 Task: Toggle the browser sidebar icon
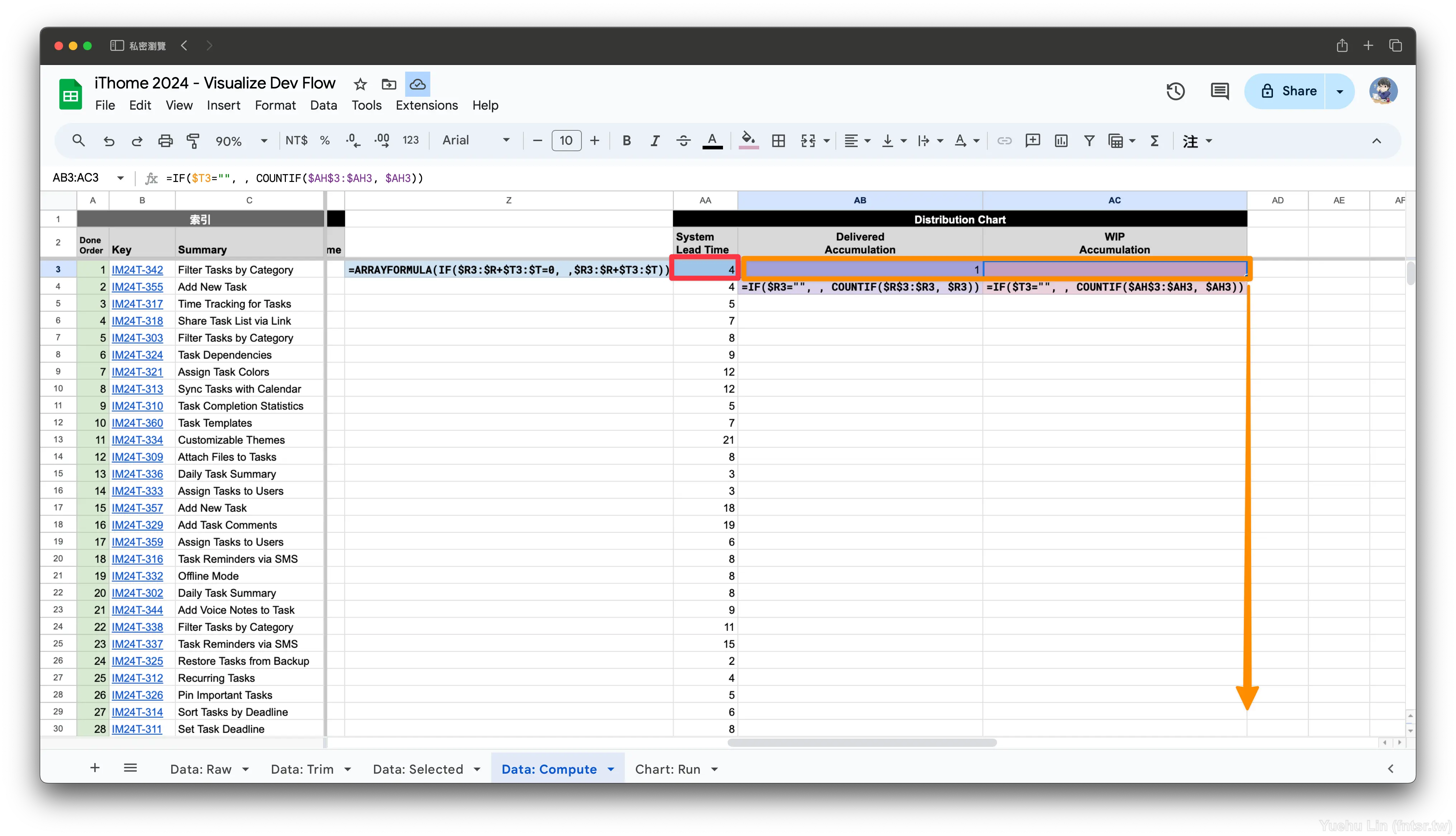pyautogui.click(x=116, y=45)
